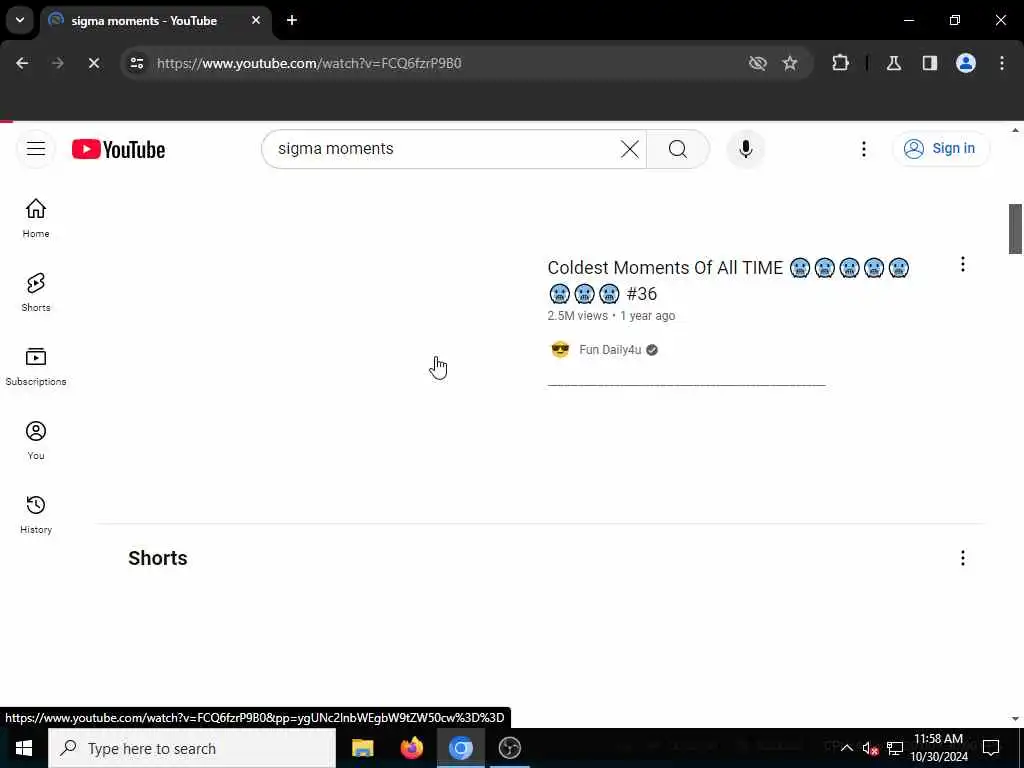Click the crossed-out eye icon in the address bar
Screen dimensions: 1024x768
pos(758,63)
